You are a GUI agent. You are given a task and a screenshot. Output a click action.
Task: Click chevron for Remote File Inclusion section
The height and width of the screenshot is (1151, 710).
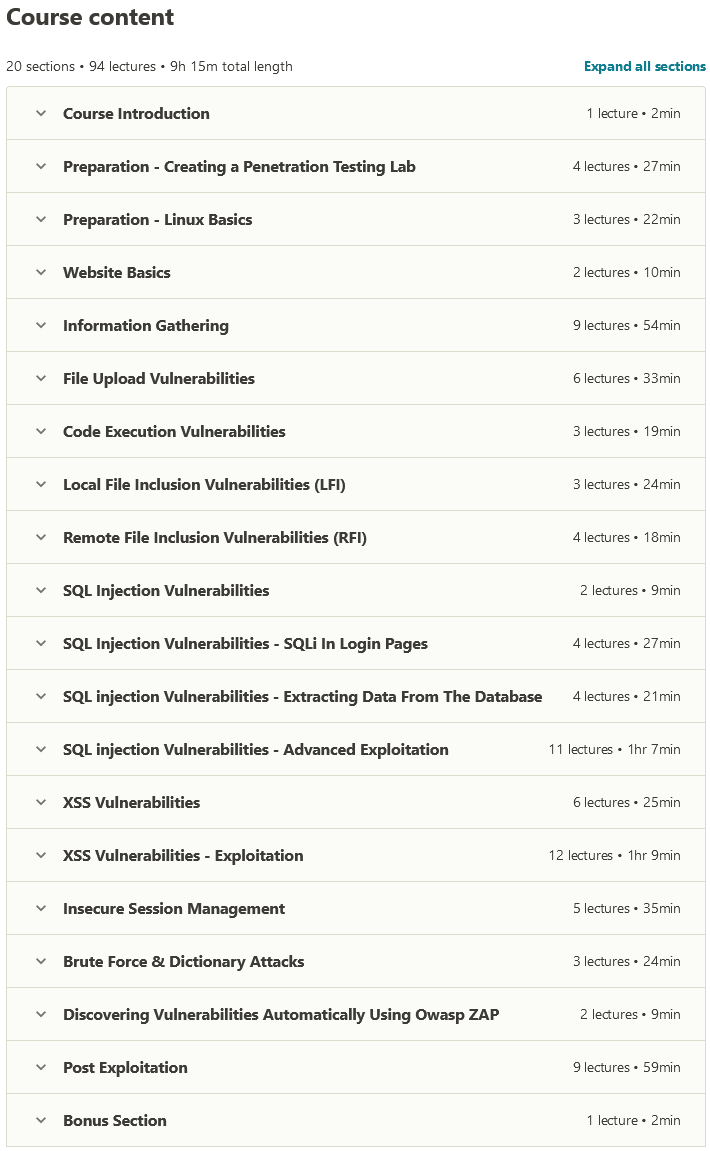click(41, 537)
